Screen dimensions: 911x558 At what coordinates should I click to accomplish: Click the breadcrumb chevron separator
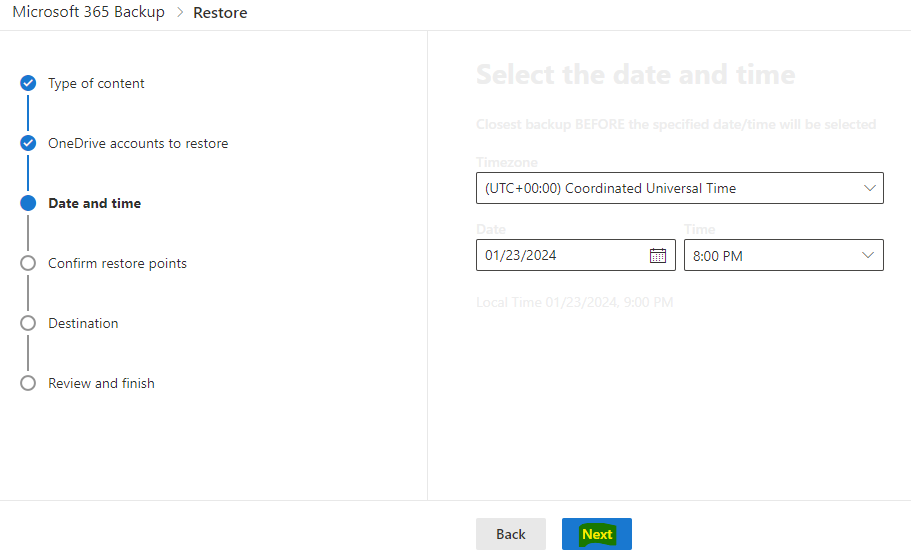[x=180, y=12]
